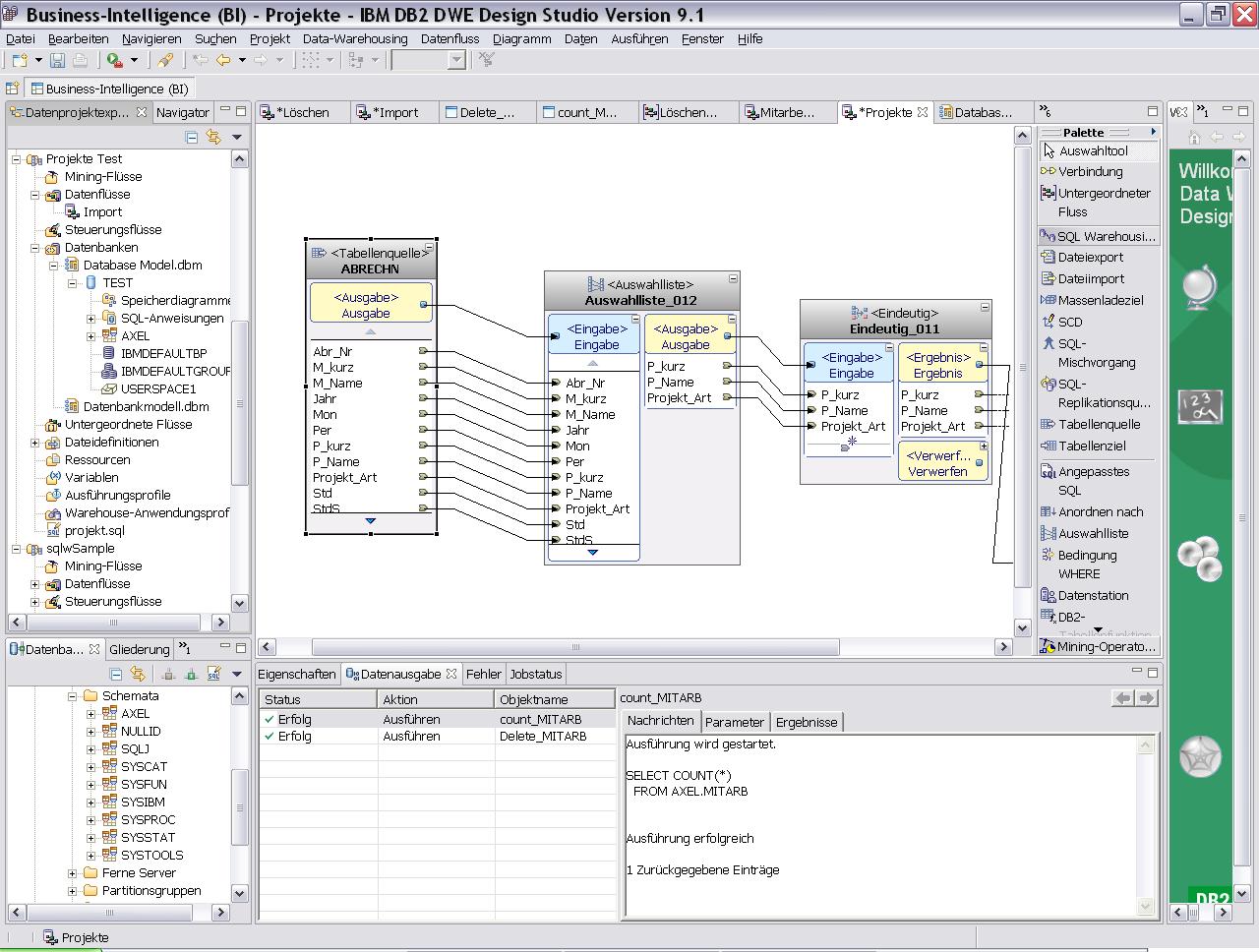Expand the AXEL schema in the database explorer

[x=90, y=714]
